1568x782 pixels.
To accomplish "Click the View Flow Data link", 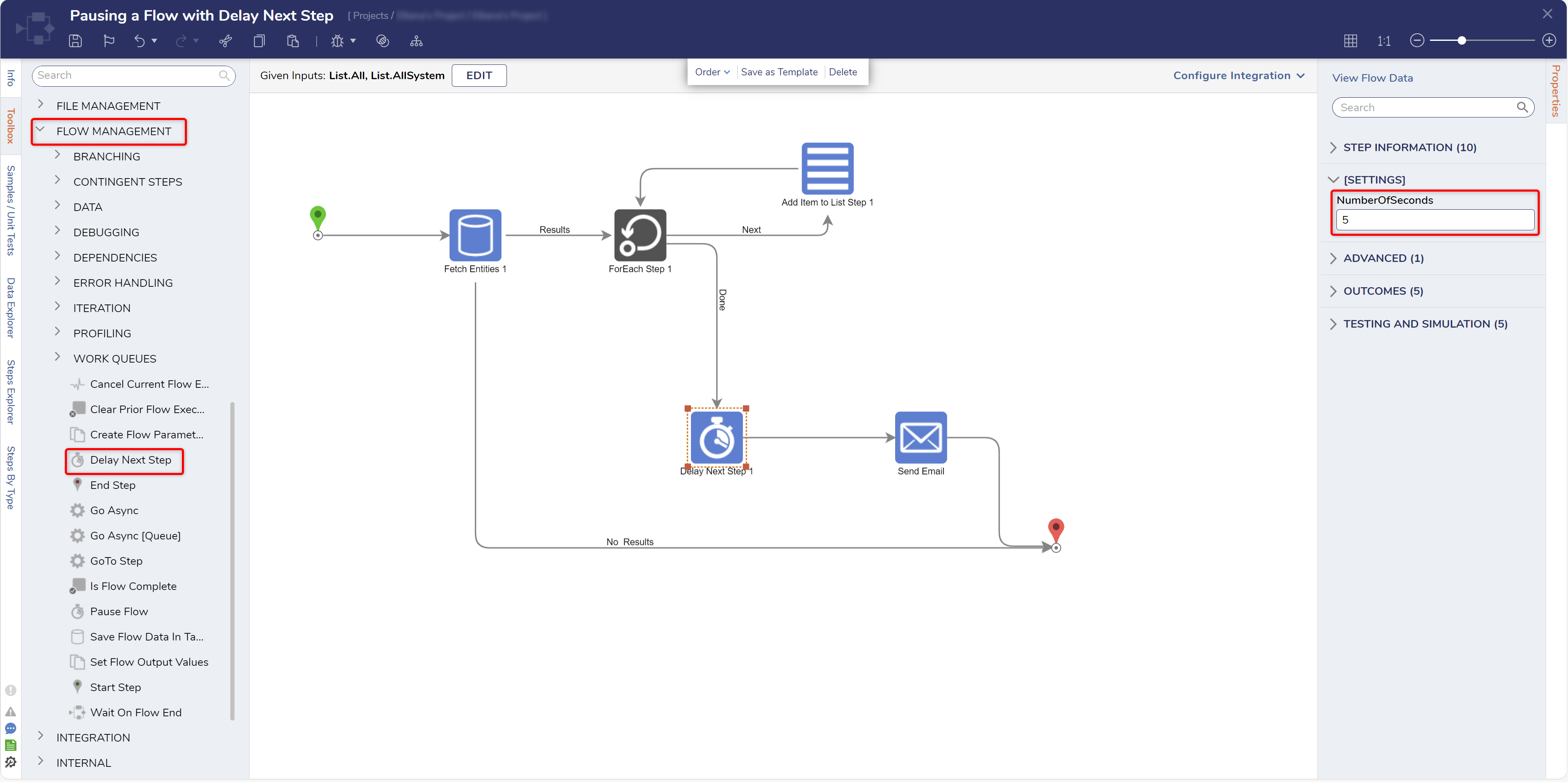I will point(1372,78).
